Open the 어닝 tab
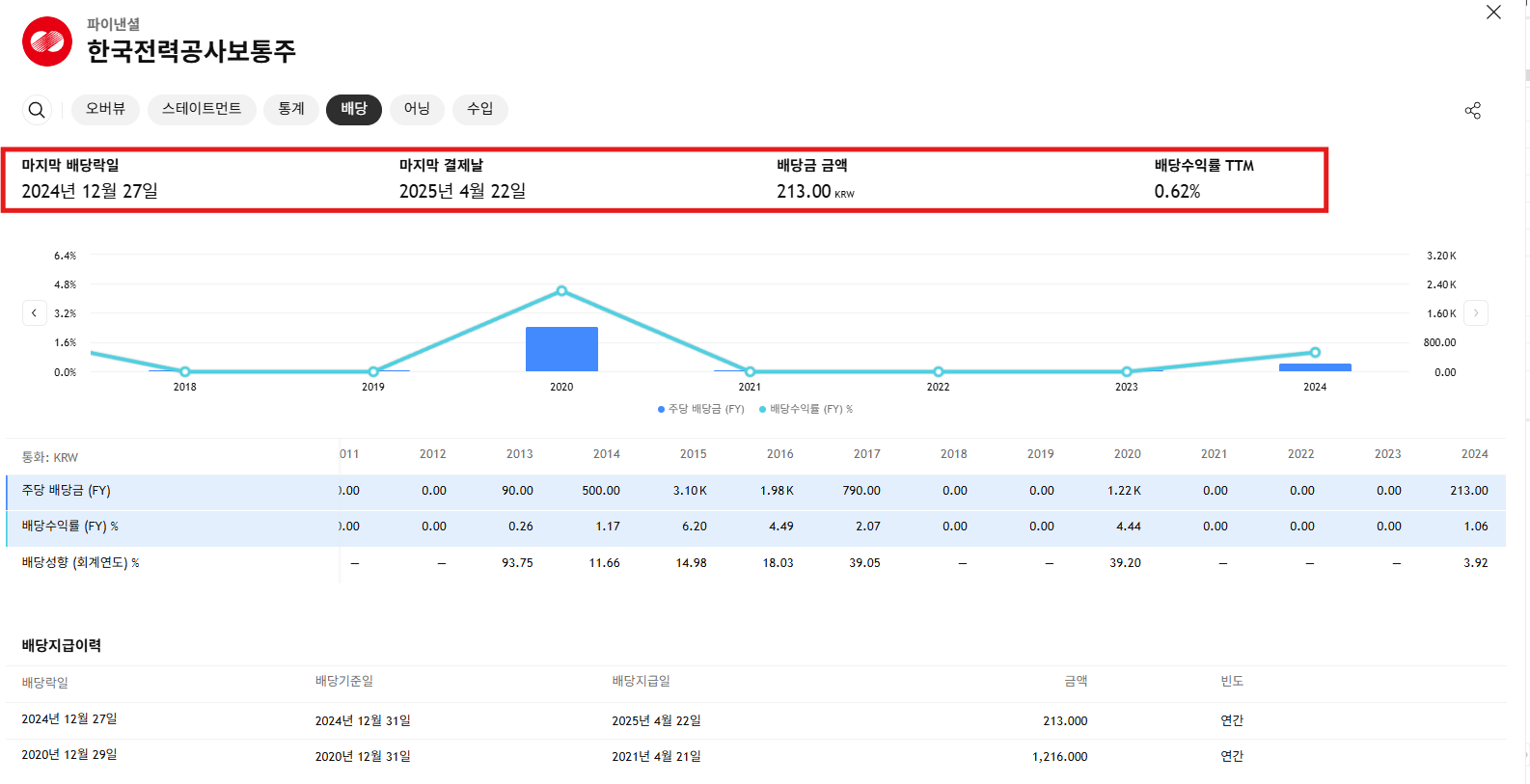This screenshot has height=784, width=1530. point(417,109)
